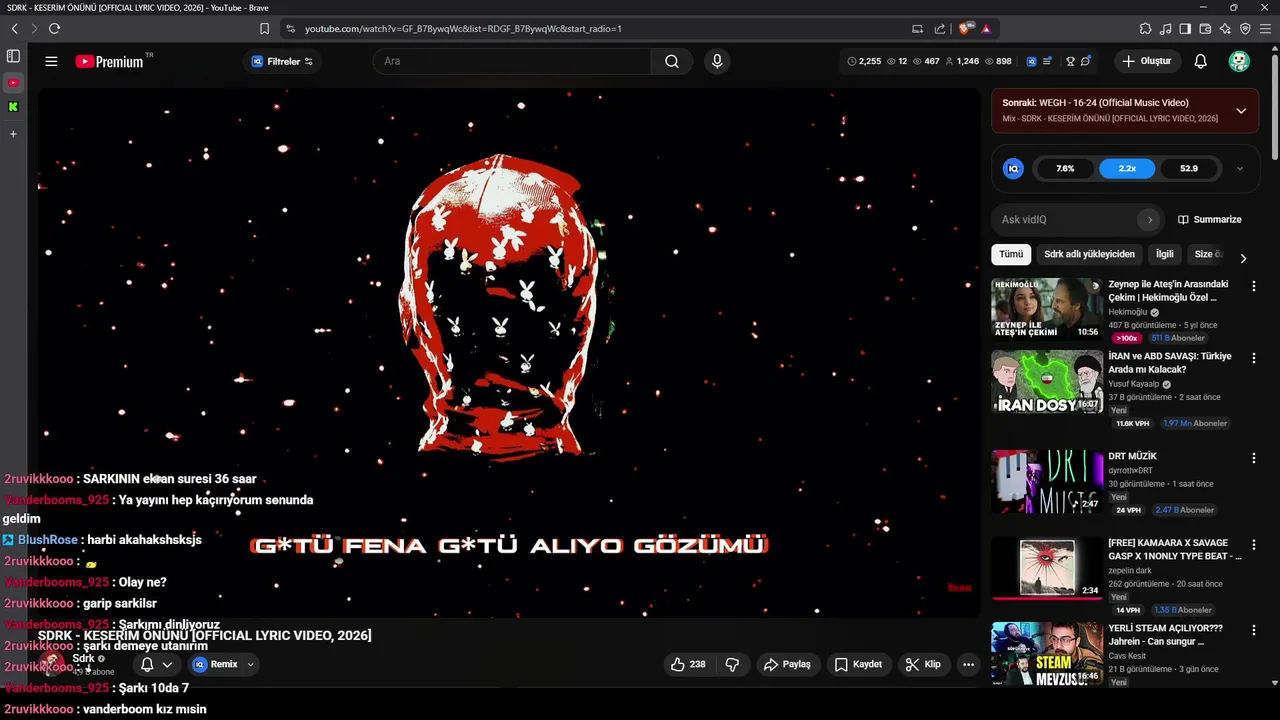The width and height of the screenshot is (1280, 720).
Task: Click the Paylaş share button
Action: 787,664
